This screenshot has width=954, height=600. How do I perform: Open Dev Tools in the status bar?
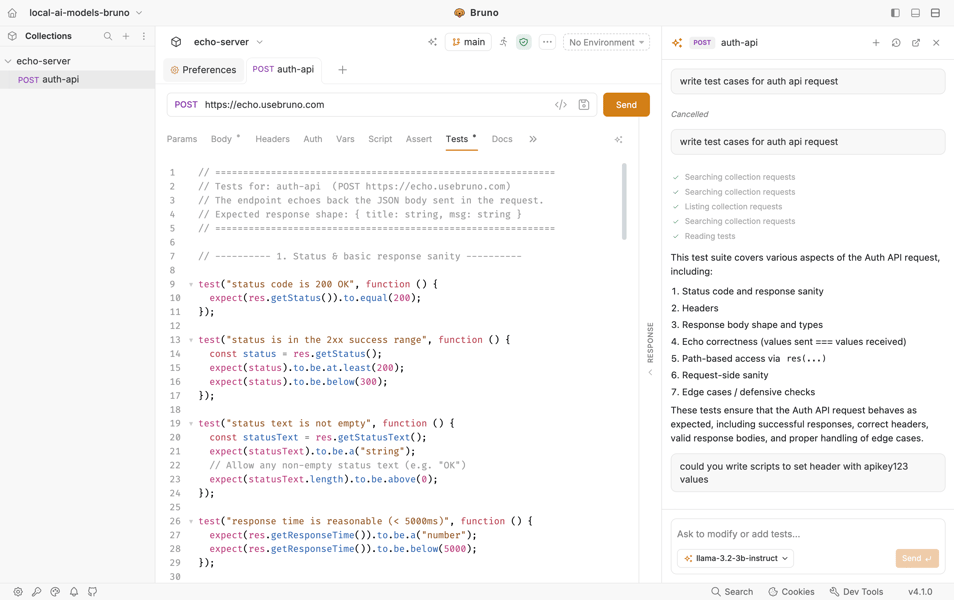tap(856, 591)
